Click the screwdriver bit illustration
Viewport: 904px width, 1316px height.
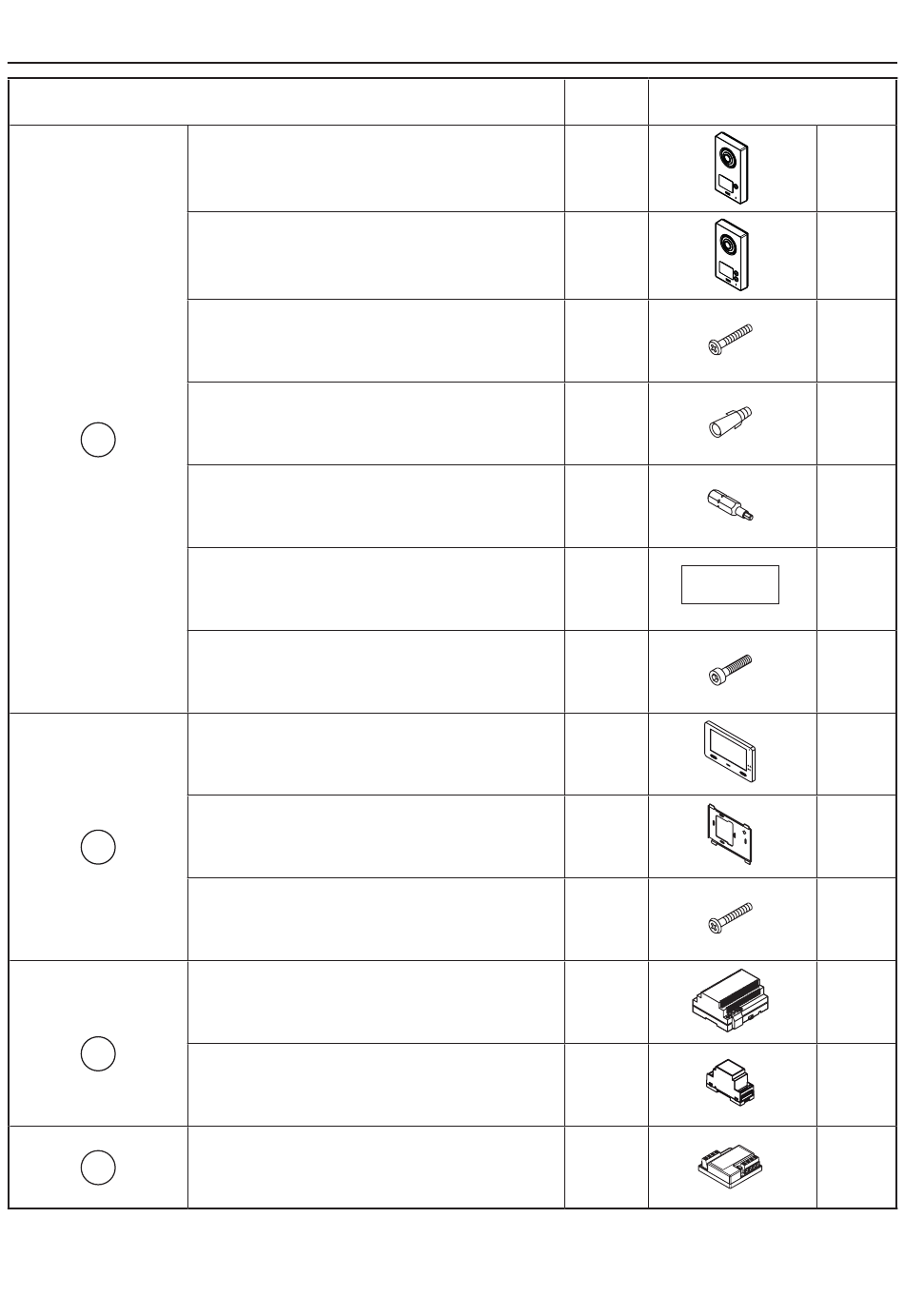coord(732,504)
